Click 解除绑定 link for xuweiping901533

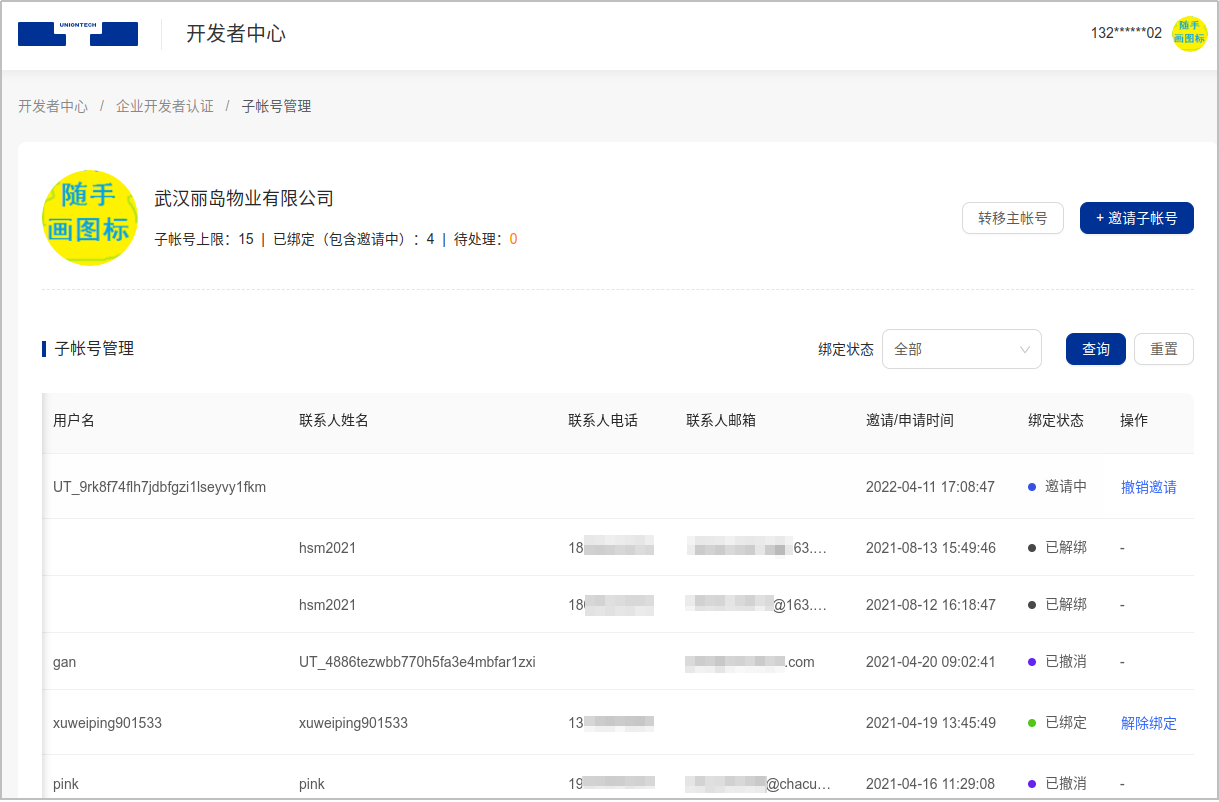coord(1148,723)
